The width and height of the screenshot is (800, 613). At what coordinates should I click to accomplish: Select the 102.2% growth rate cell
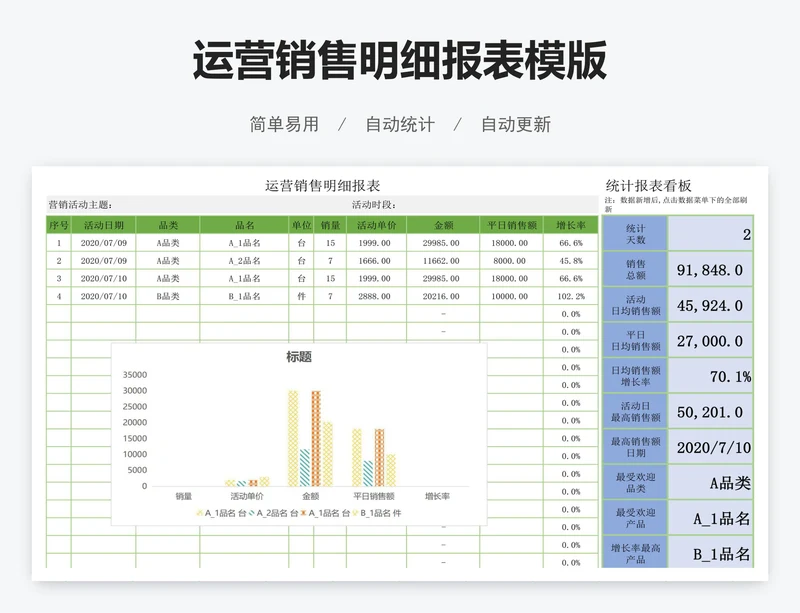(570, 296)
